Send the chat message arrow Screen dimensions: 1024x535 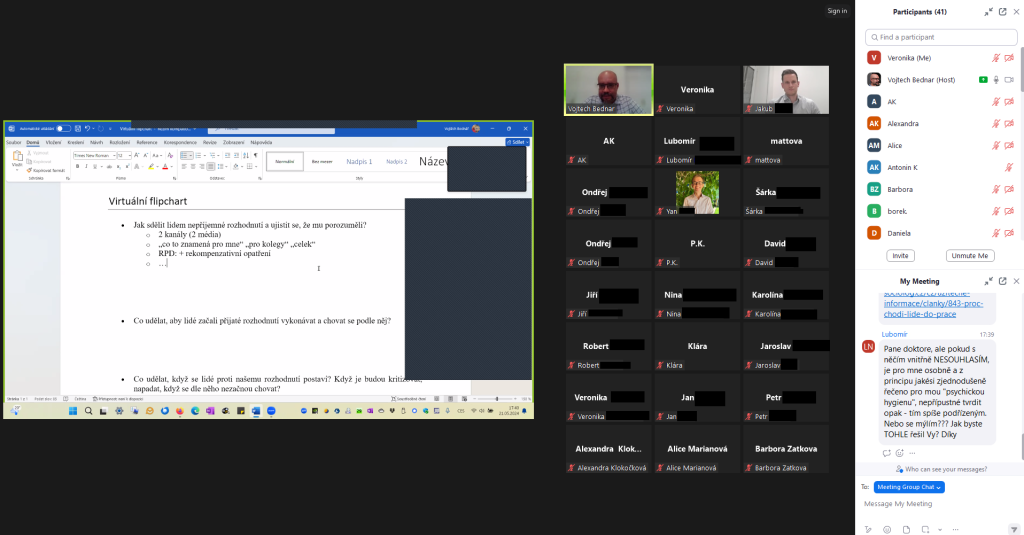1014,529
